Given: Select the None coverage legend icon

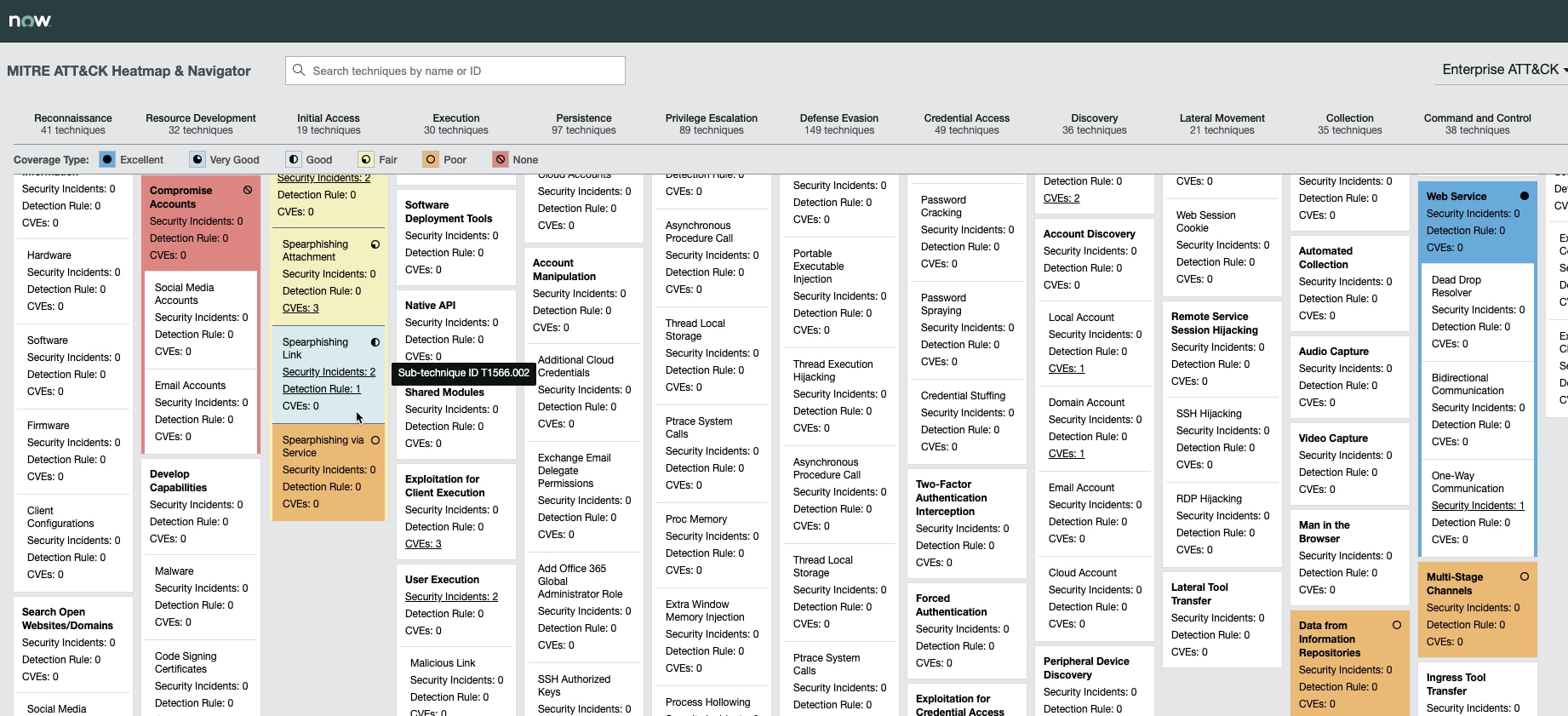Looking at the screenshot, I should 501,159.
